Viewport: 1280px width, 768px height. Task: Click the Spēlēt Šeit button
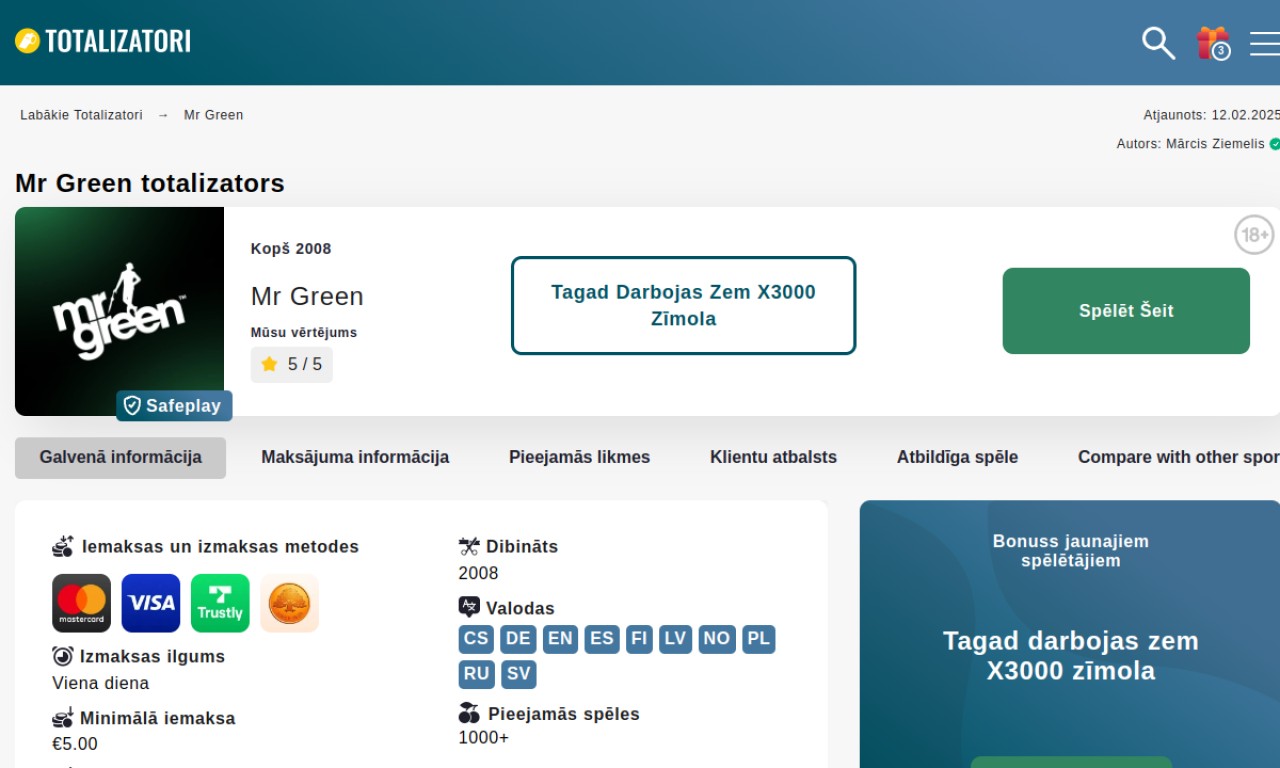pyautogui.click(x=1126, y=311)
